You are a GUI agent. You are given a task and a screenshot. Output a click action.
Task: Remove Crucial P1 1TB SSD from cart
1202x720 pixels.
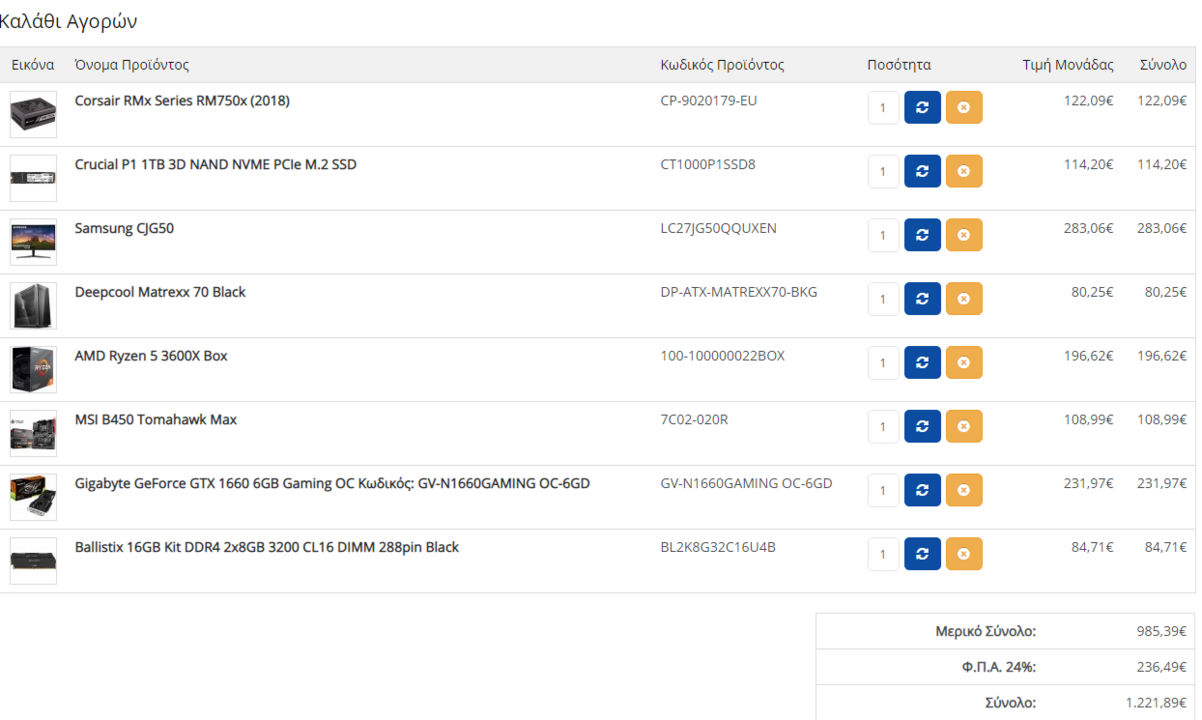[x=964, y=171]
